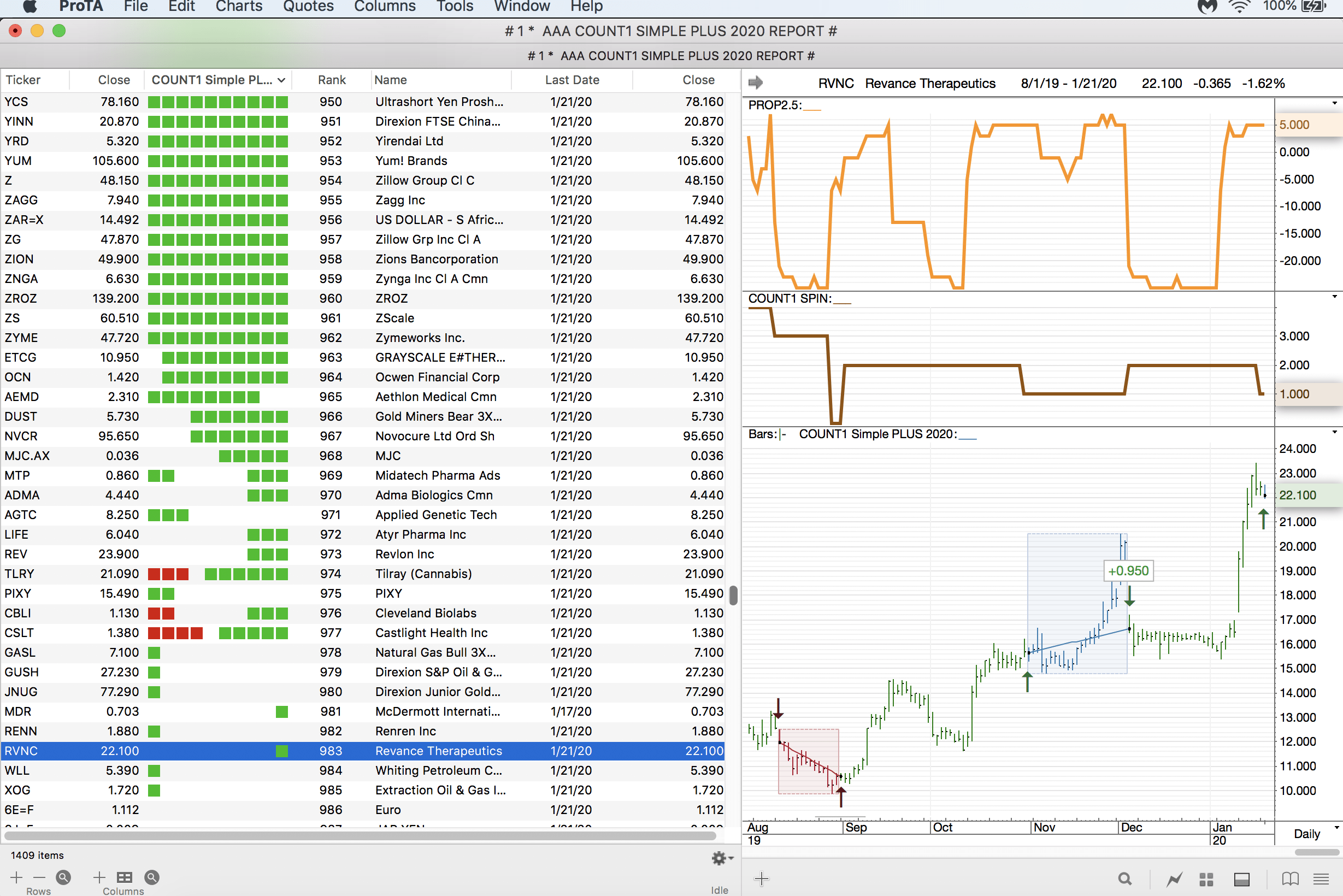Click the chart grid layout icon
The height and width of the screenshot is (896, 1343).
pos(1206,879)
